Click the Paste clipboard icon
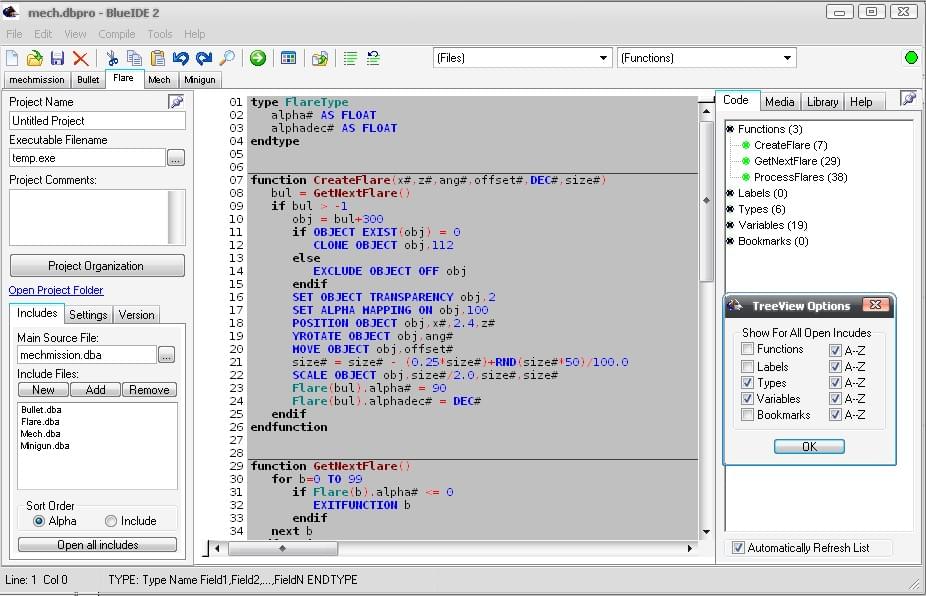The image size is (926, 596). click(x=158, y=58)
